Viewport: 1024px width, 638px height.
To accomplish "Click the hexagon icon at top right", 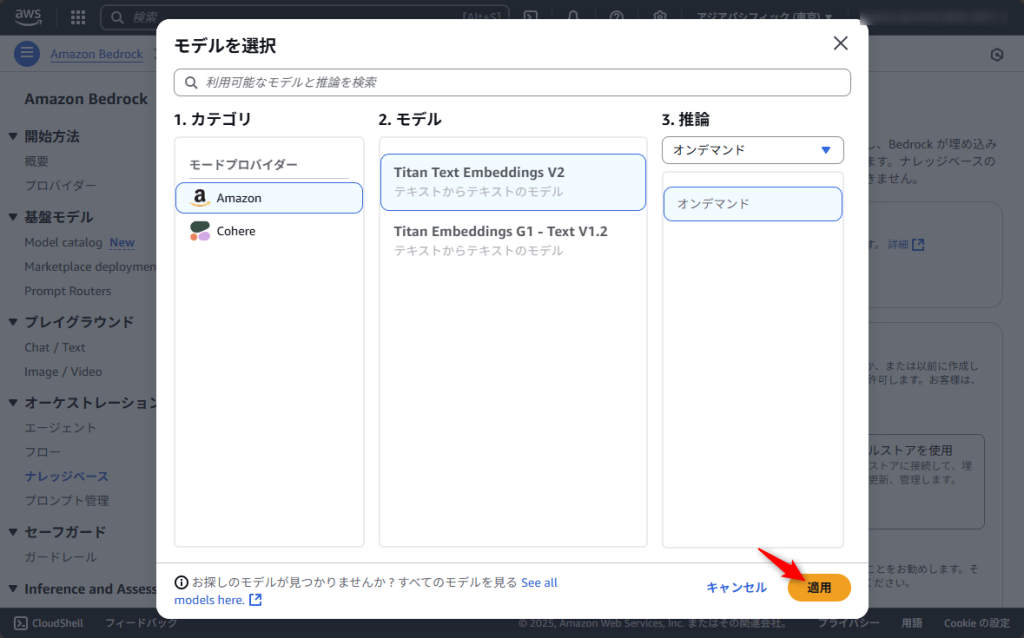I will [x=997, y=55].
